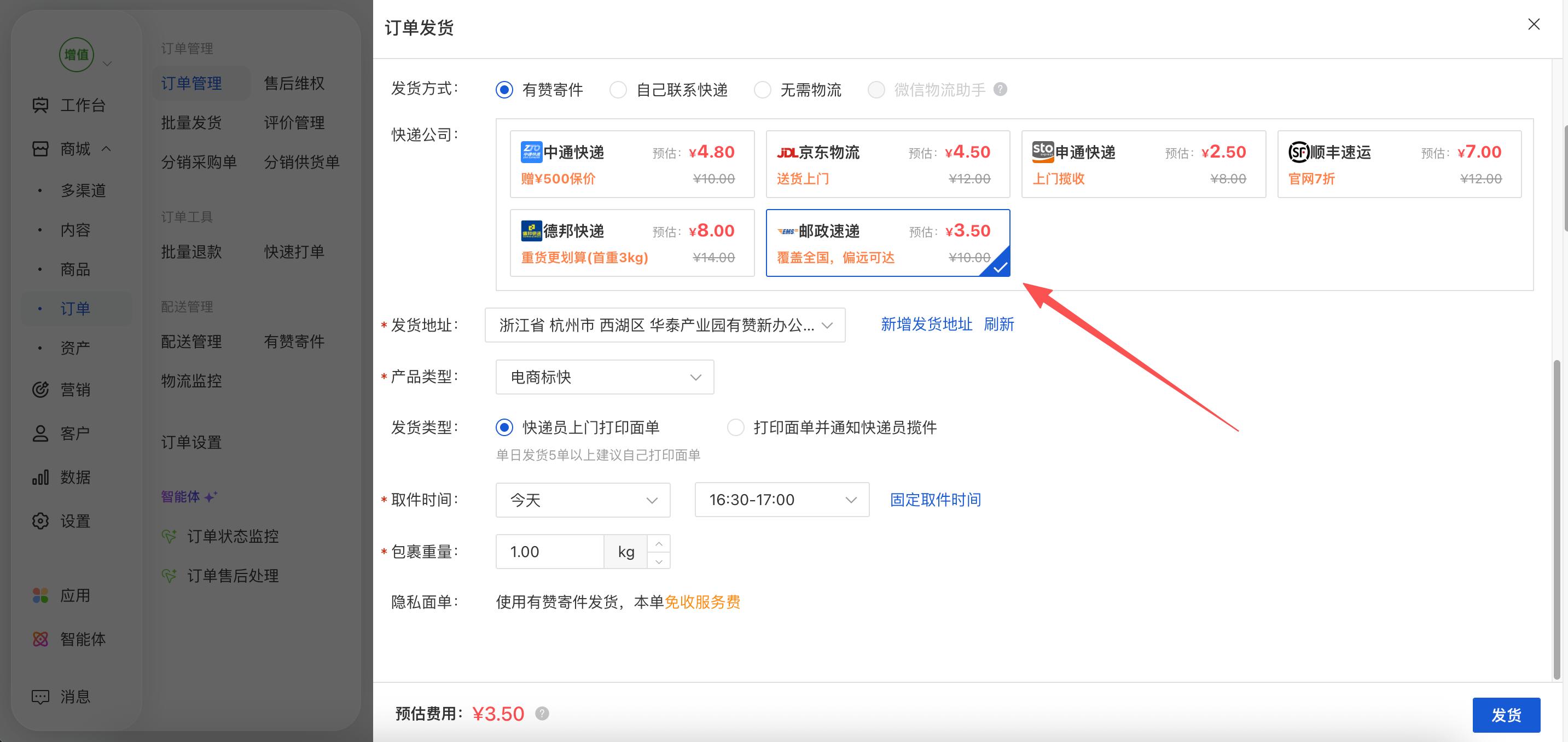This screenshot has height=742, width=1568.
Task: Click the 订单售后处理 agent icon
Action: [169, 576]
